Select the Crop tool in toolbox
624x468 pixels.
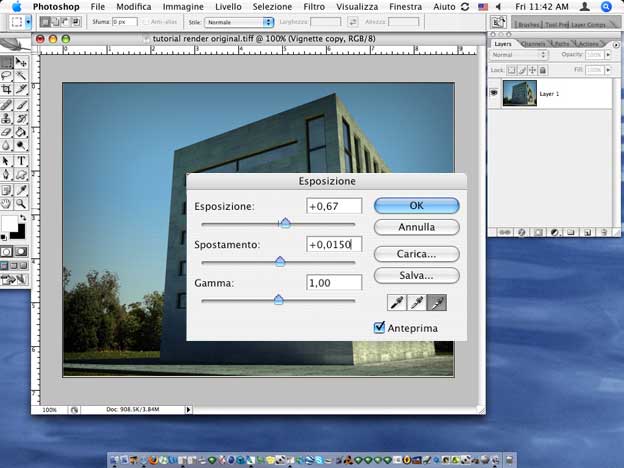click(x=7, y=89)
